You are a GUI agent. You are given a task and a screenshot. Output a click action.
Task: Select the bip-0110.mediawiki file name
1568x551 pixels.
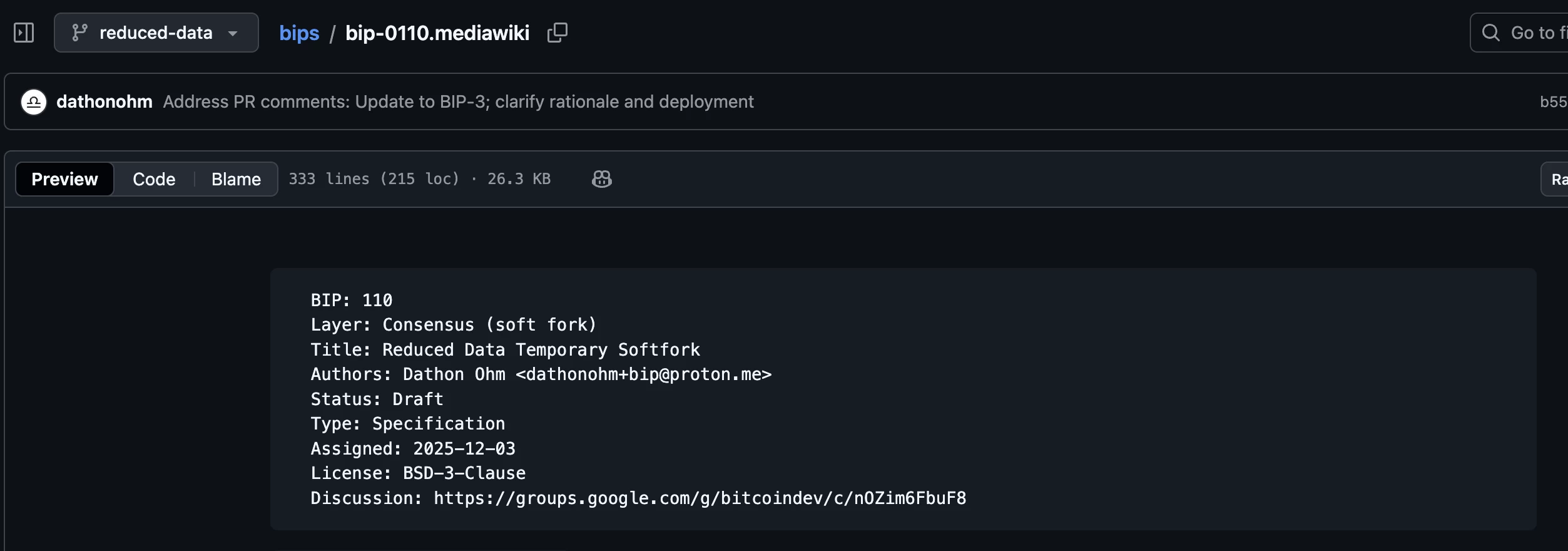pos(437,33)
